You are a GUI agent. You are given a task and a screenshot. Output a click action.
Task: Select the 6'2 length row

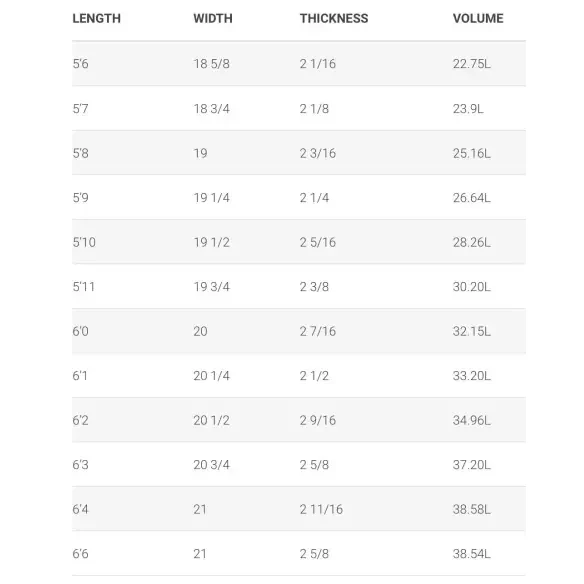pyautogui.click(x=299, y=420)
